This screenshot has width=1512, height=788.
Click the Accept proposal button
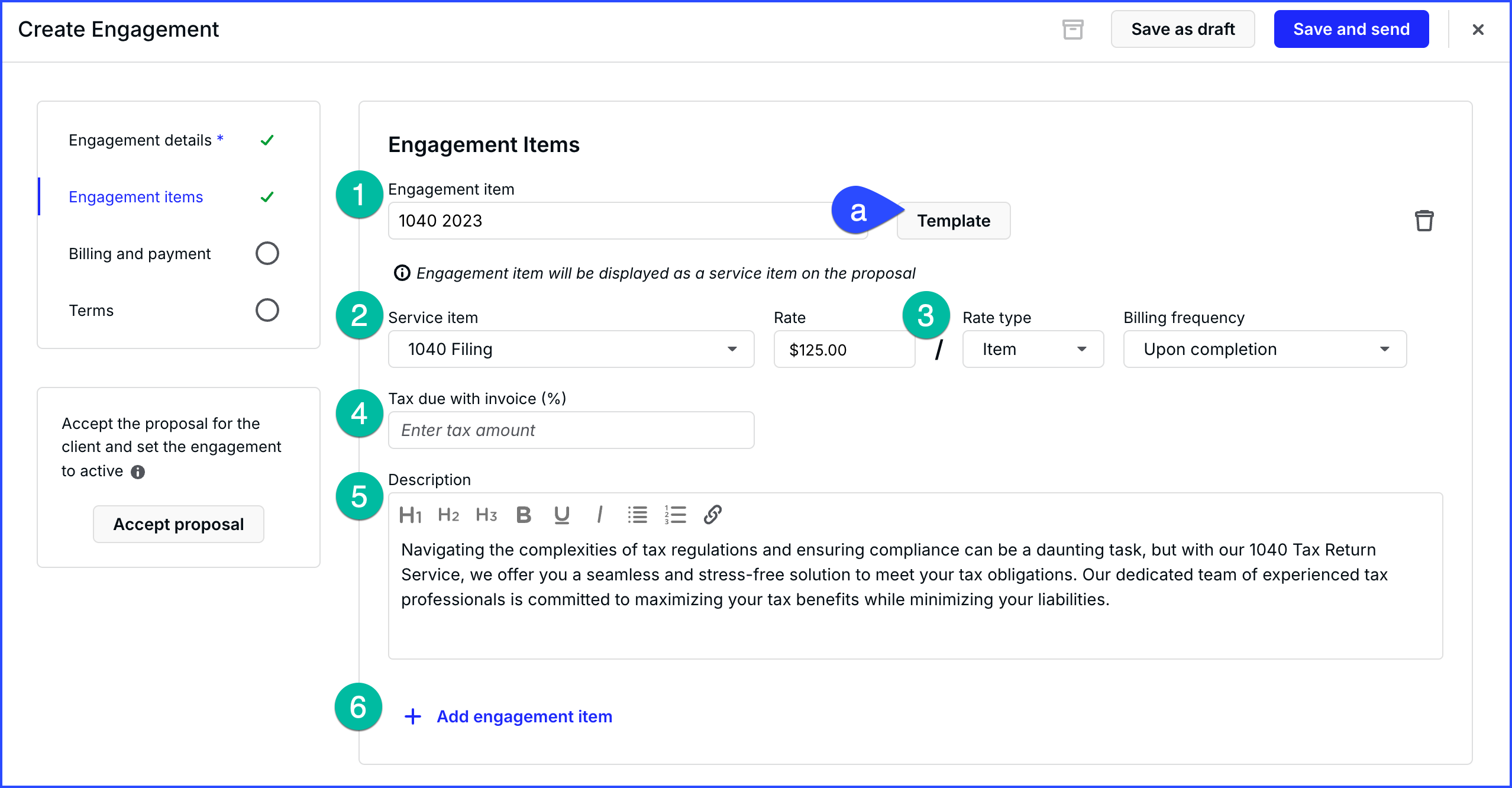pos(178,524)
